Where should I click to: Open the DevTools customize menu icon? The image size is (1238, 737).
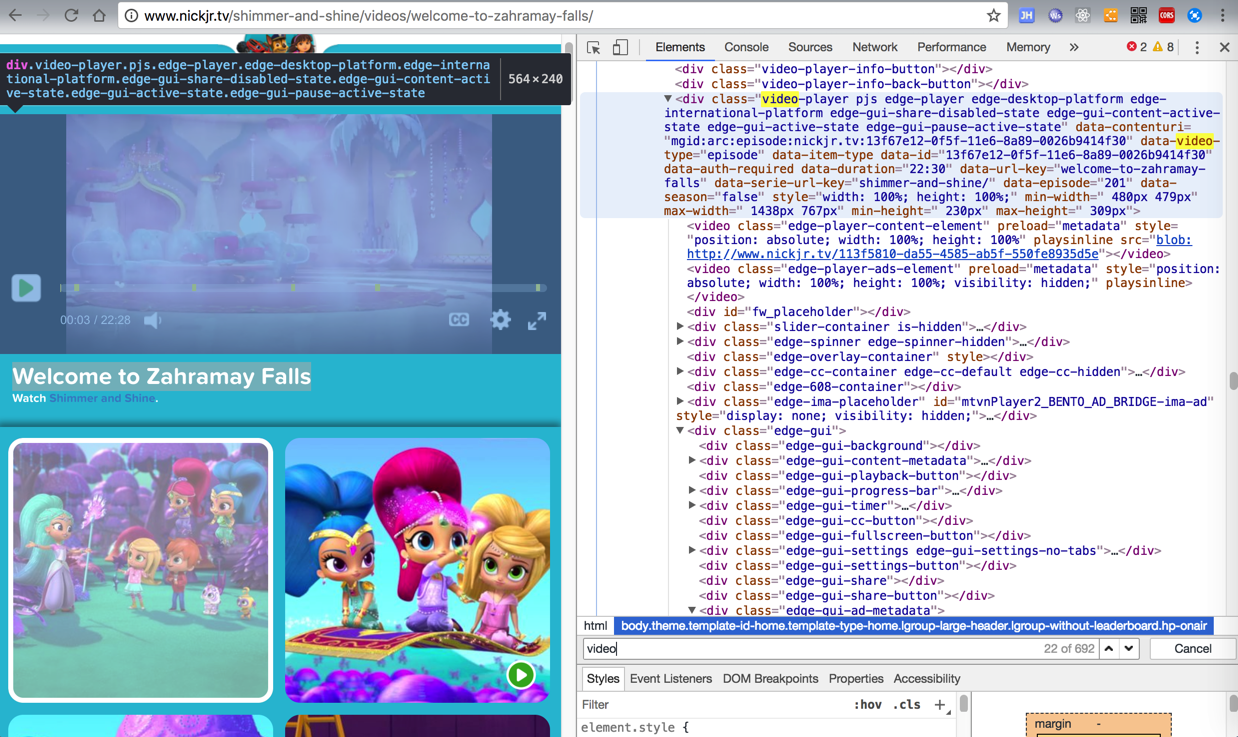point(1197,47)
